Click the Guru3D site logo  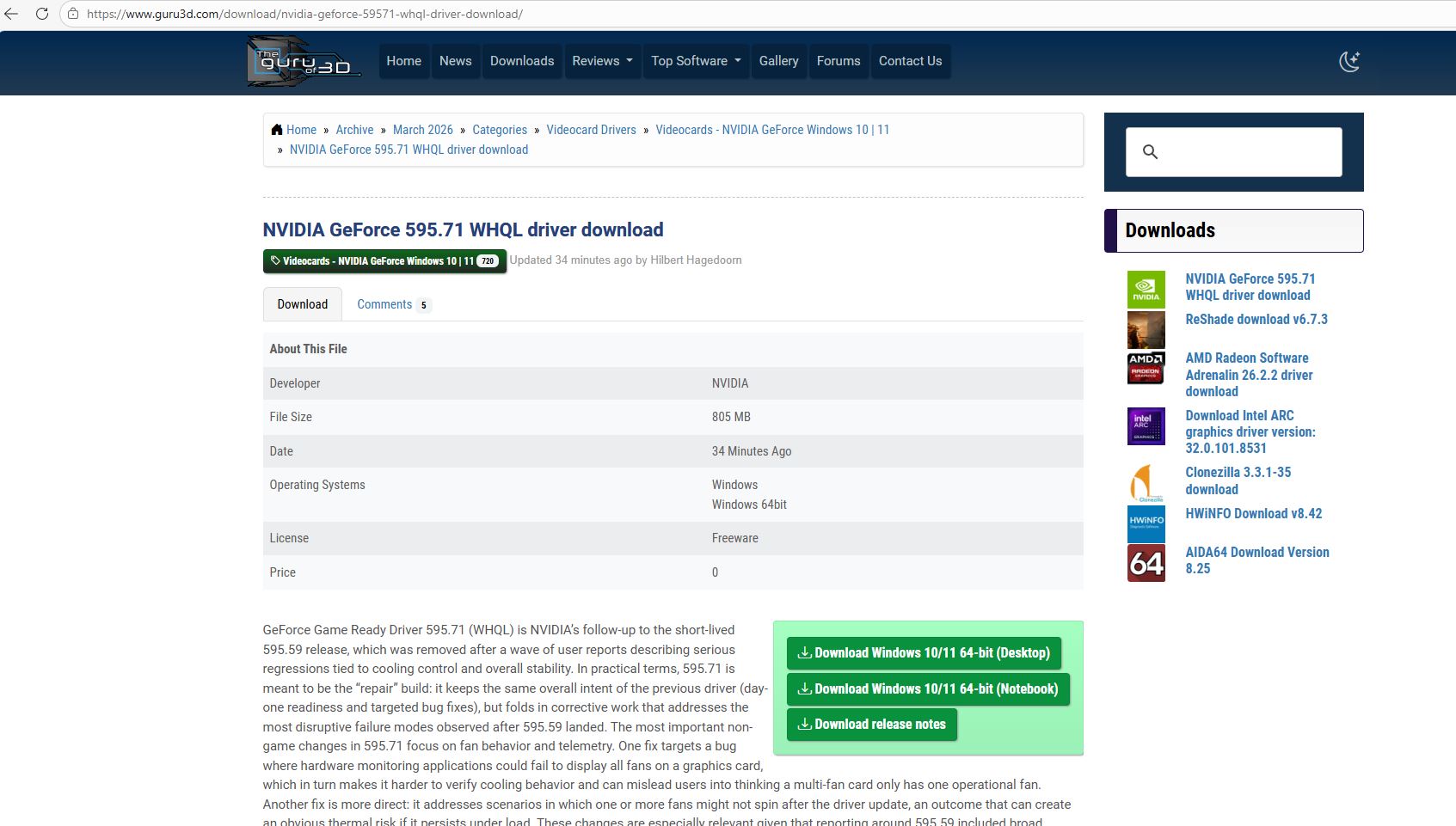[304, 61]
